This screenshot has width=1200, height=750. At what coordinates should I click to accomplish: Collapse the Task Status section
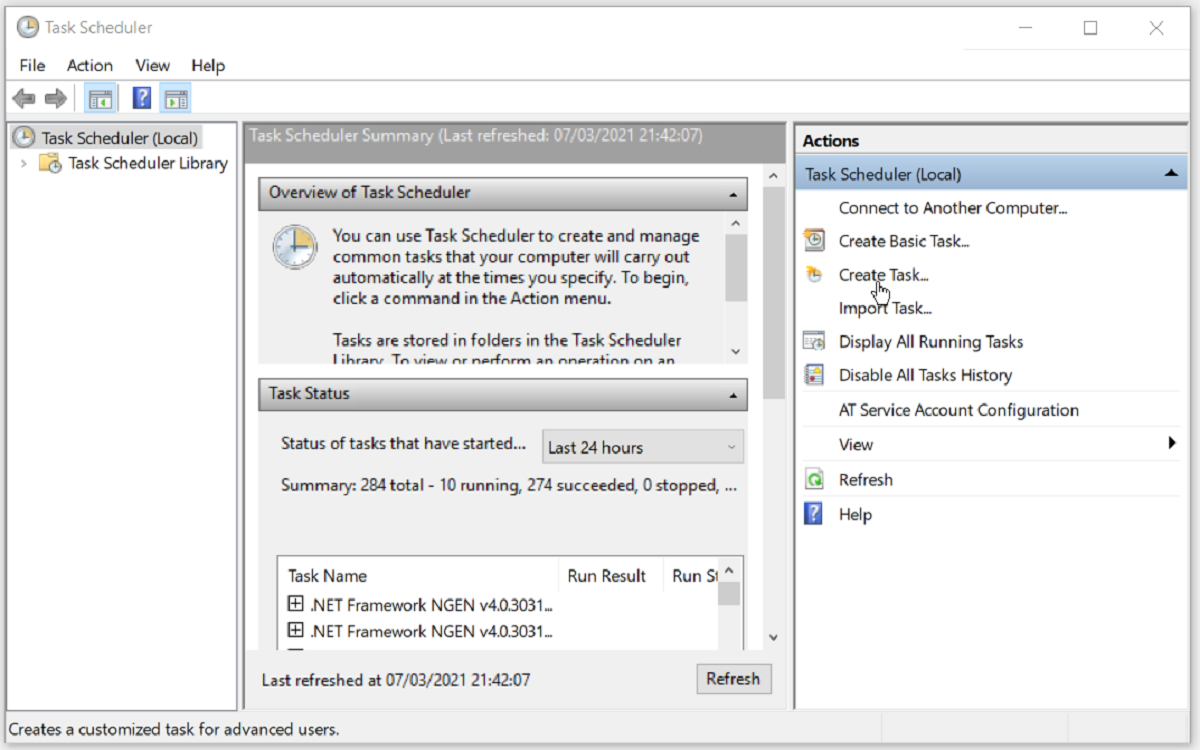click(733, 394)
